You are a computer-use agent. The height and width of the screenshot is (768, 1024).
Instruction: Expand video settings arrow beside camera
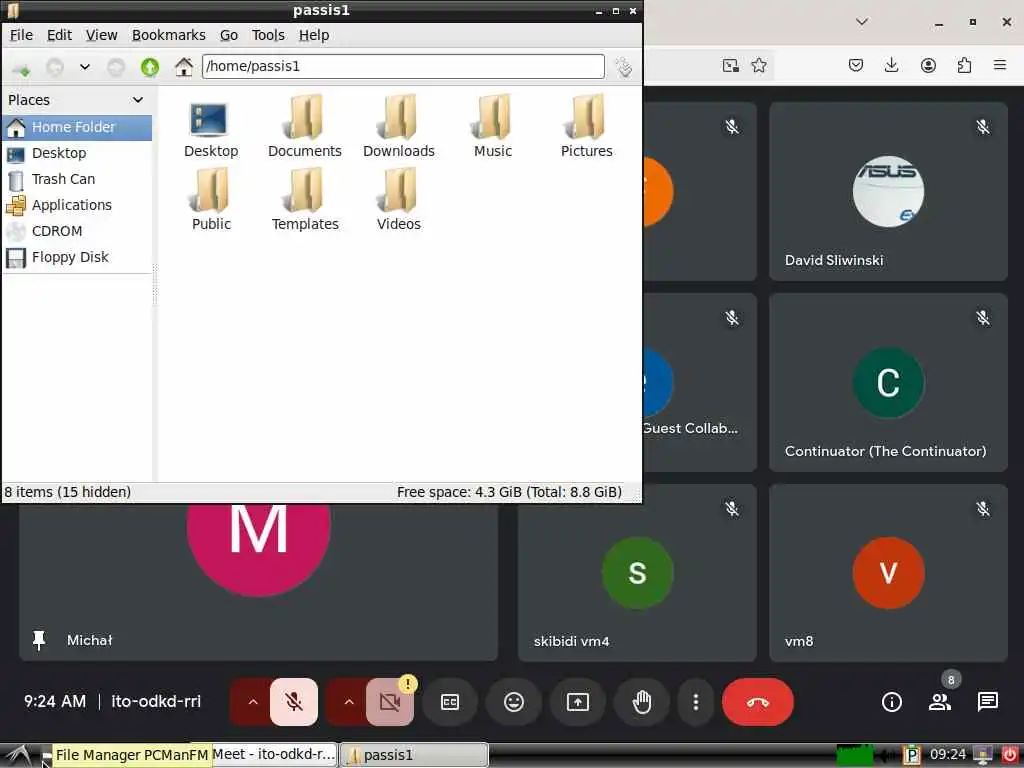click(x=349, y=702)
